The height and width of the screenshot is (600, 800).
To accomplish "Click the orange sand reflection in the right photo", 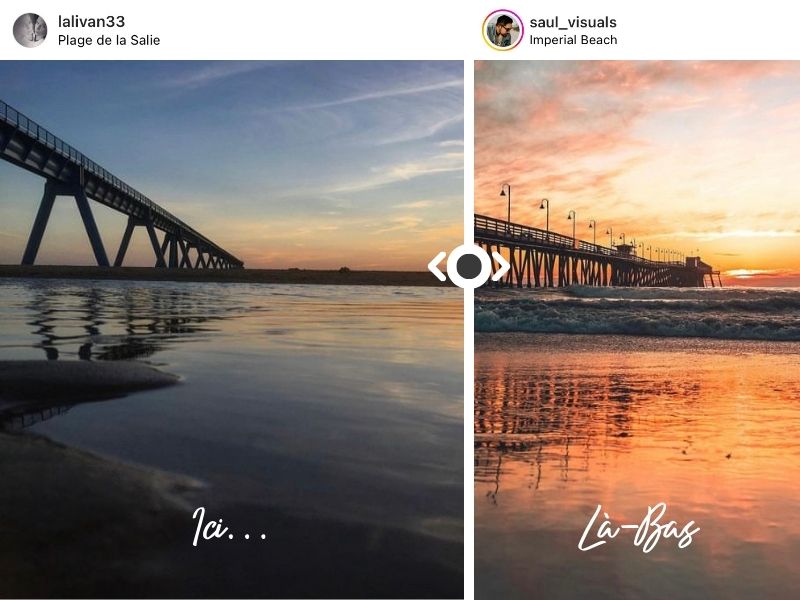I will (x=640, y=420).
